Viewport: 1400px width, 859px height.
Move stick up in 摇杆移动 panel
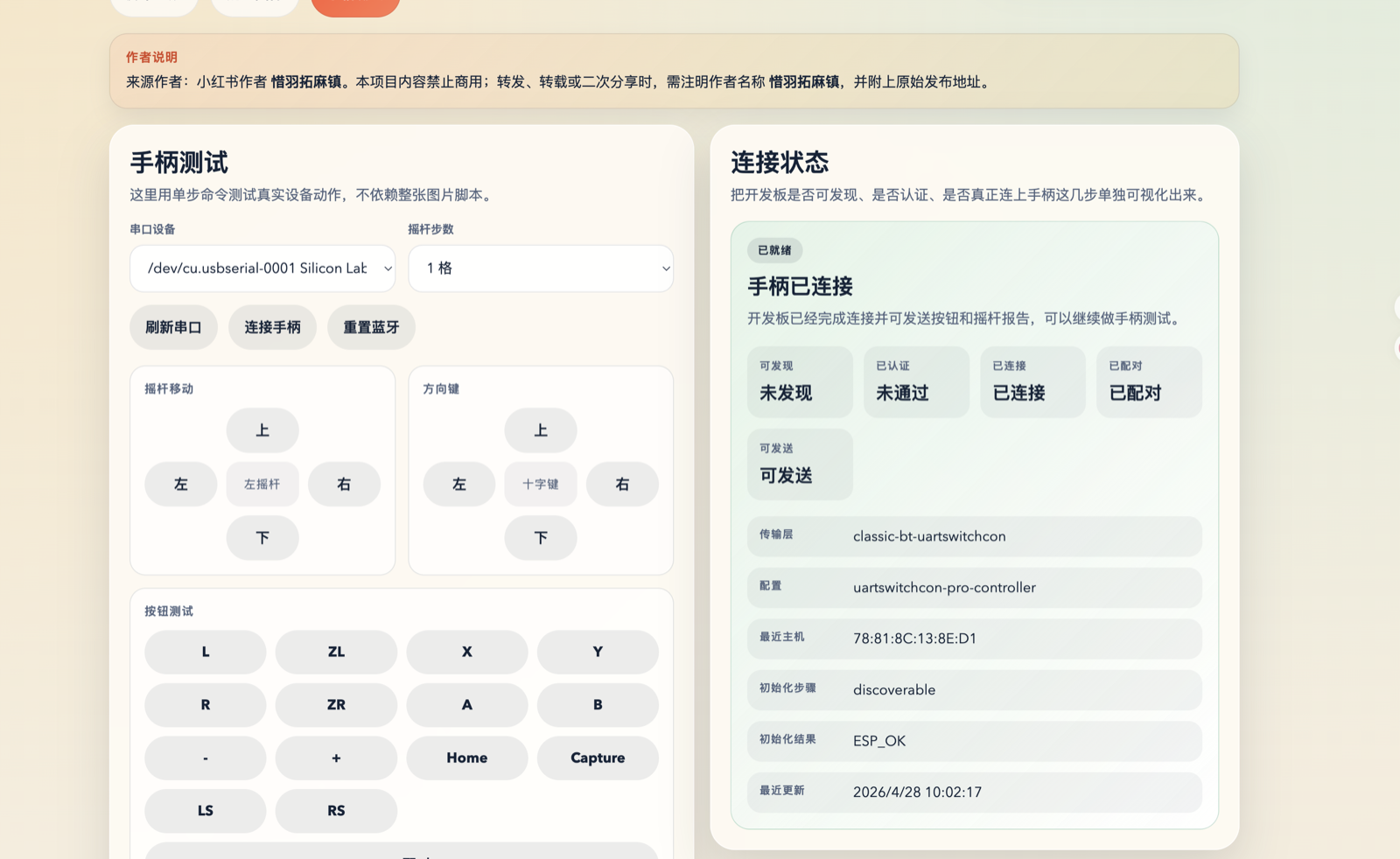pos(262,430)
